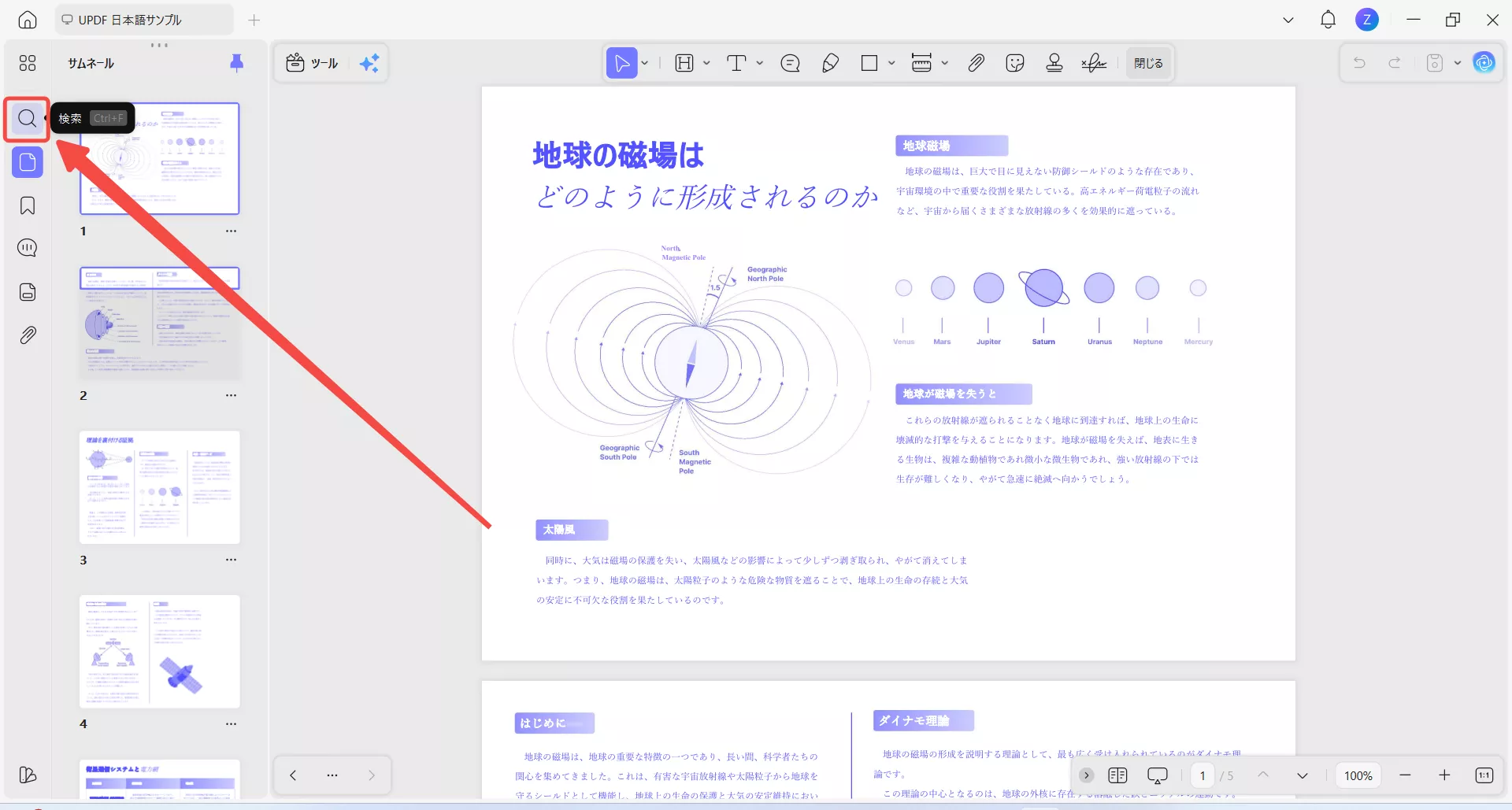Open the sticker tool
This screenshot has height=810, width=1512.
(1015, 63)
